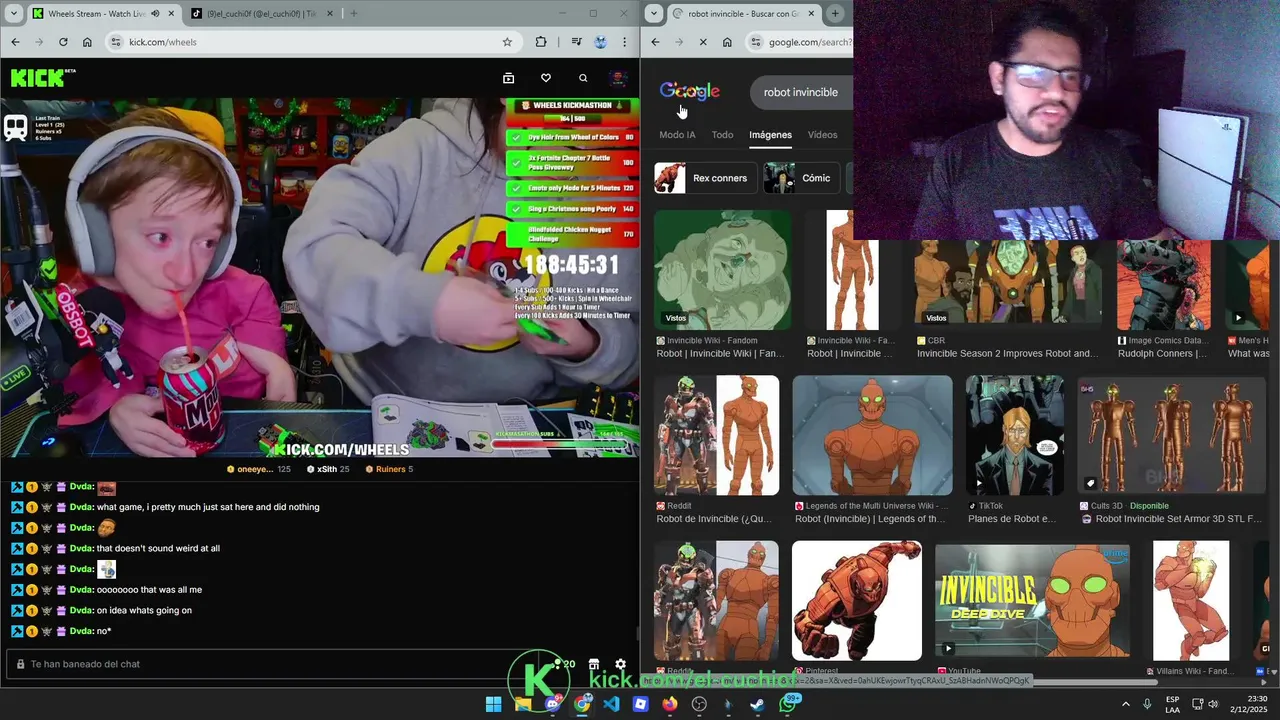Open the Invincible Wiki Fandom green robot image
1280x720 pixels.
point(722,270)
